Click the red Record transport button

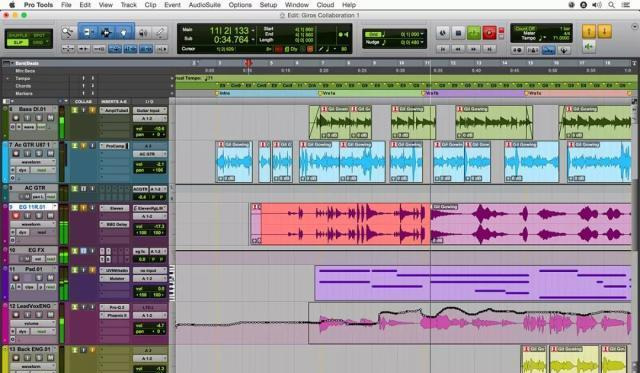(489, 33)
